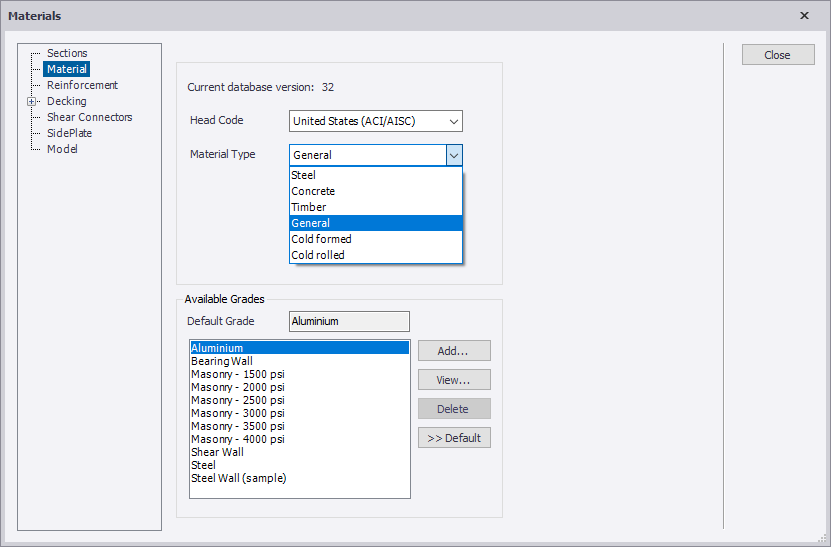The image size is (831, 547).
Task: Set selected grade using >> Default
Action: (x=454, y=438)
